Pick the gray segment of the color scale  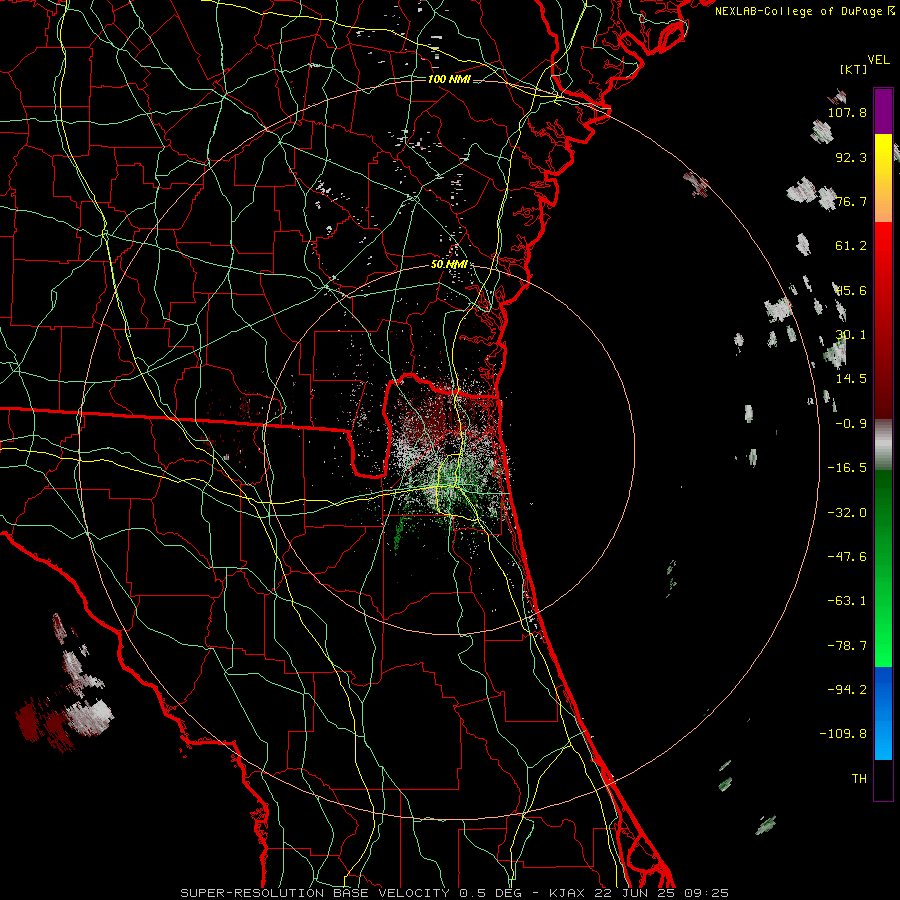[883, 445]
